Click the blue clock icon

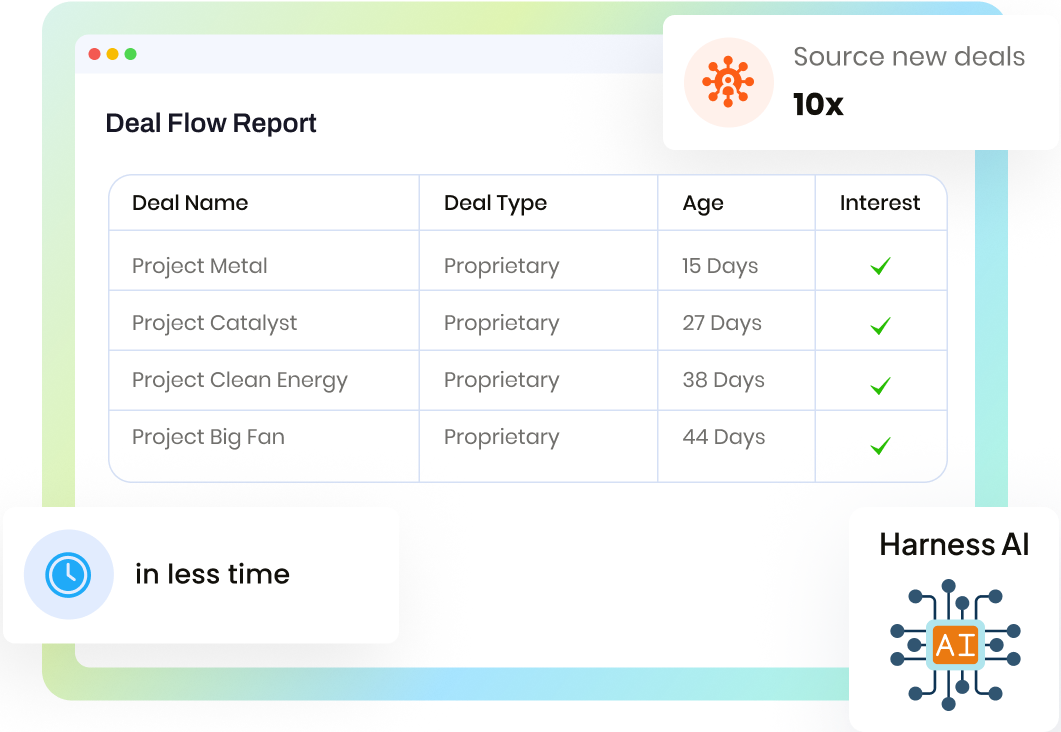click(68, 574)
